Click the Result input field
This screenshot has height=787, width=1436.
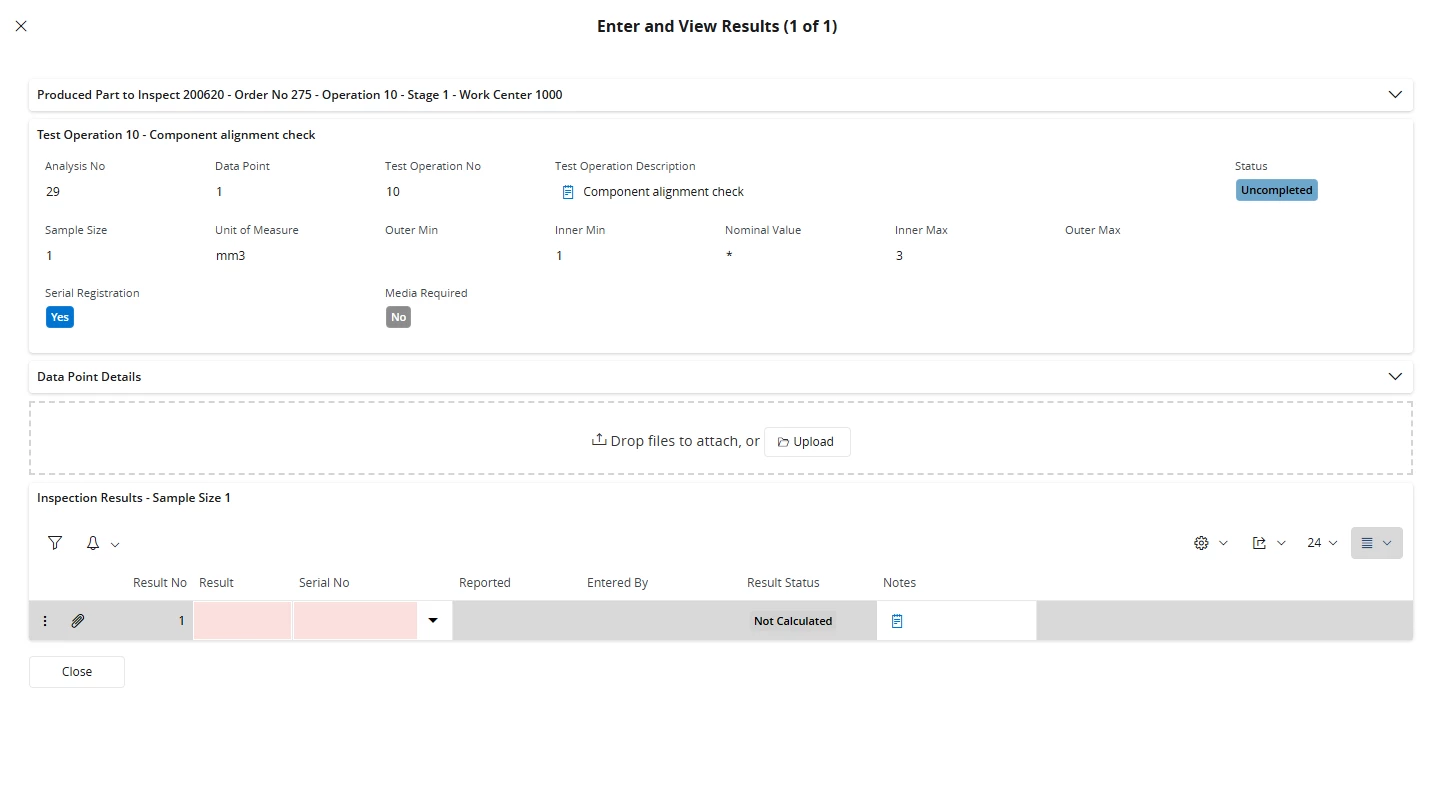[243, 621]
